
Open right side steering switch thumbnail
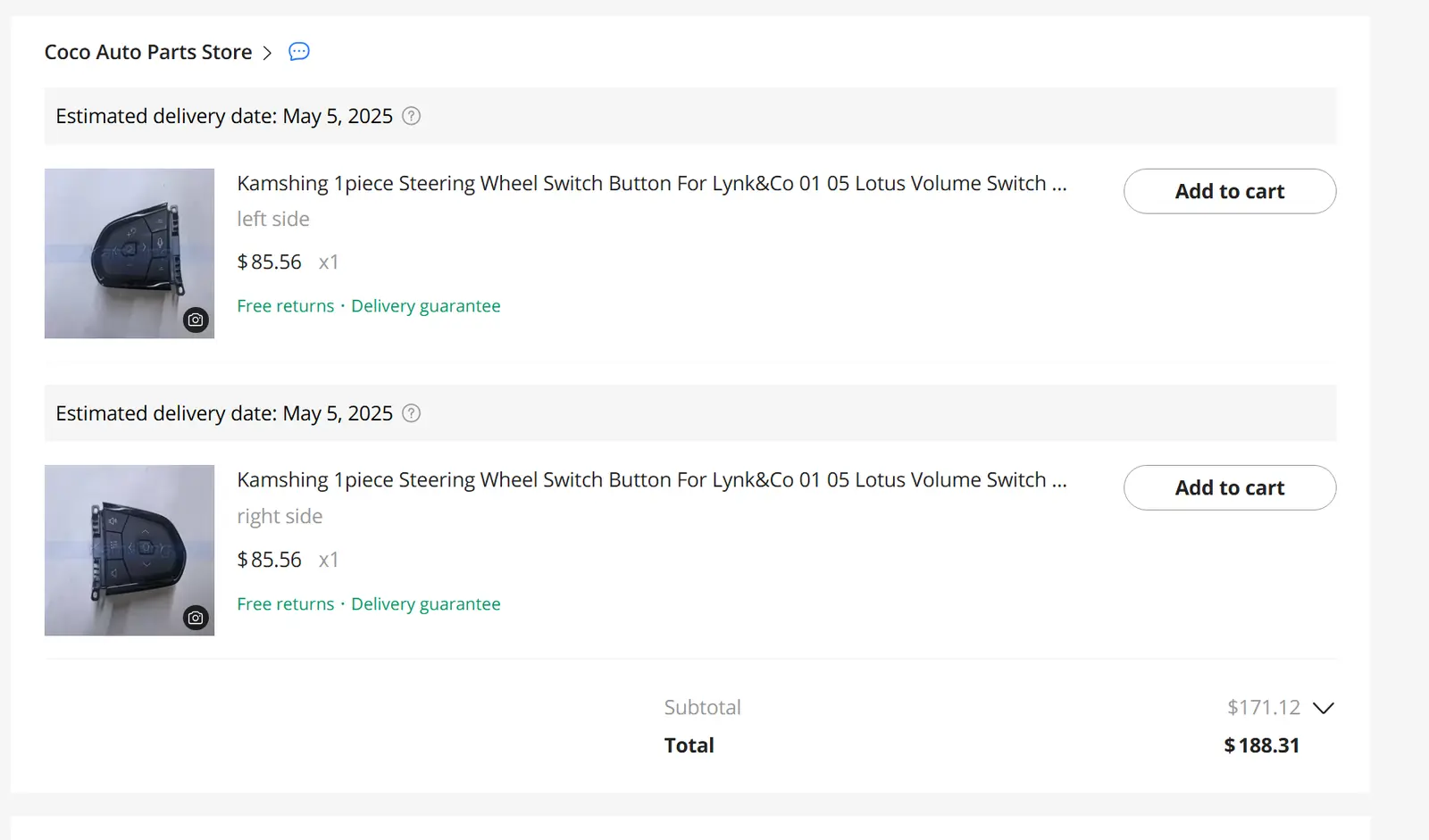point(129,550)
